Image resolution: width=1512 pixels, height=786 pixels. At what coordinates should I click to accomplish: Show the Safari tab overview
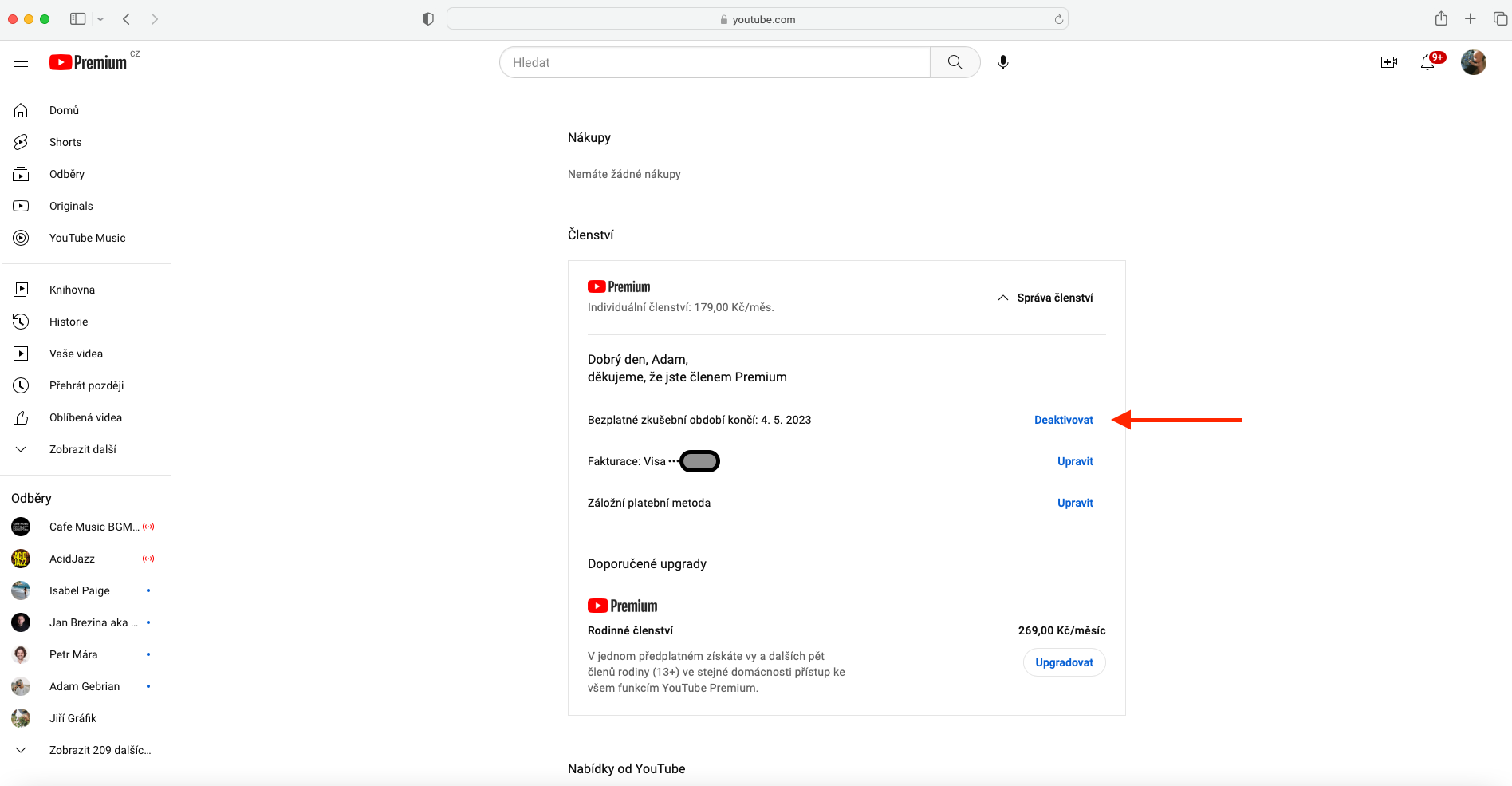pyautogui.click(x=1500, y=19)
